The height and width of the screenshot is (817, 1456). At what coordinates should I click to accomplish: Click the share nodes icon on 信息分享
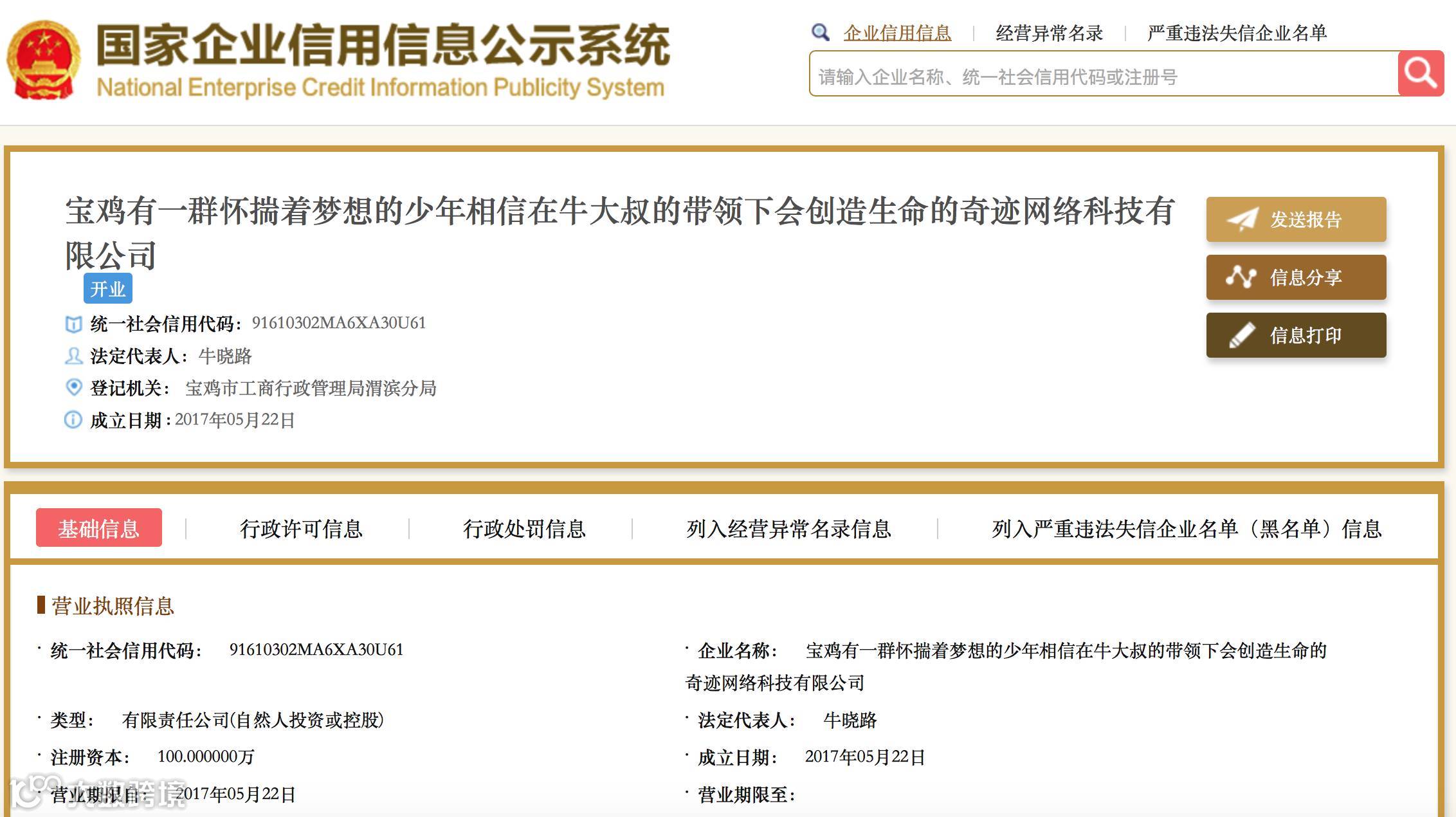(1241, 277)
